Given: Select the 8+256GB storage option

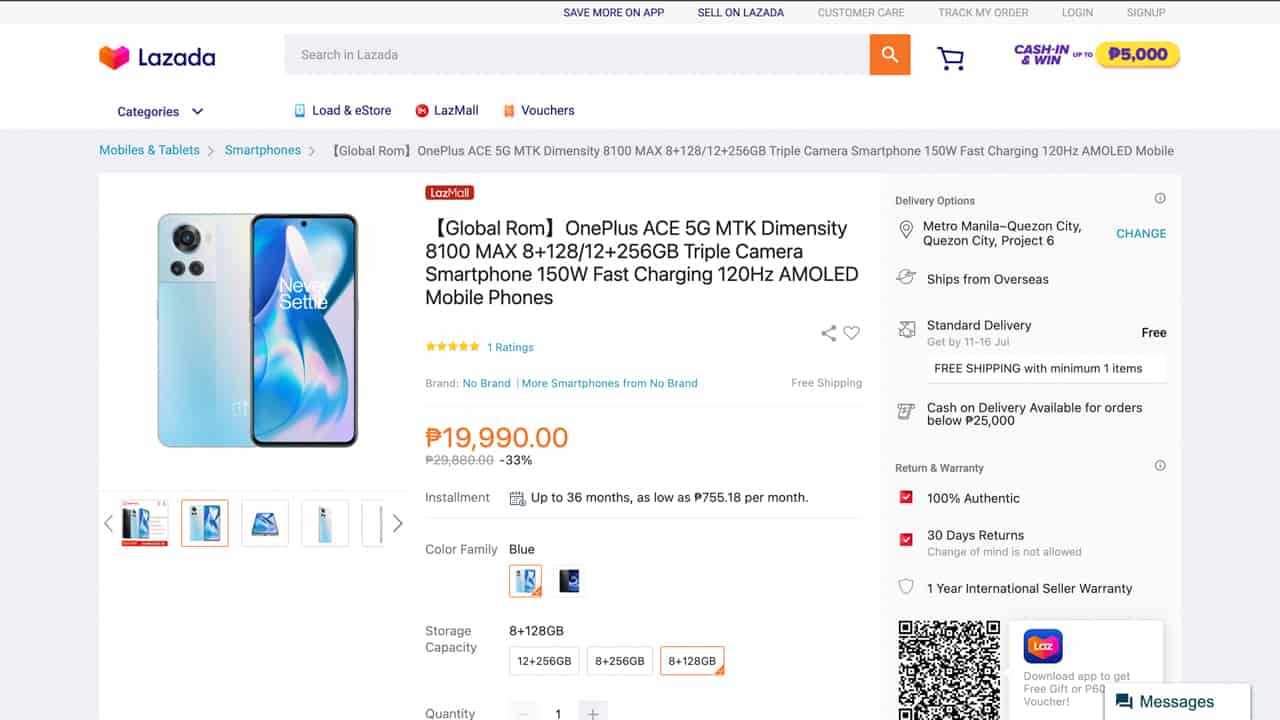Looking at the screenshot, I should pyautogui.click(x=619, y=660).
